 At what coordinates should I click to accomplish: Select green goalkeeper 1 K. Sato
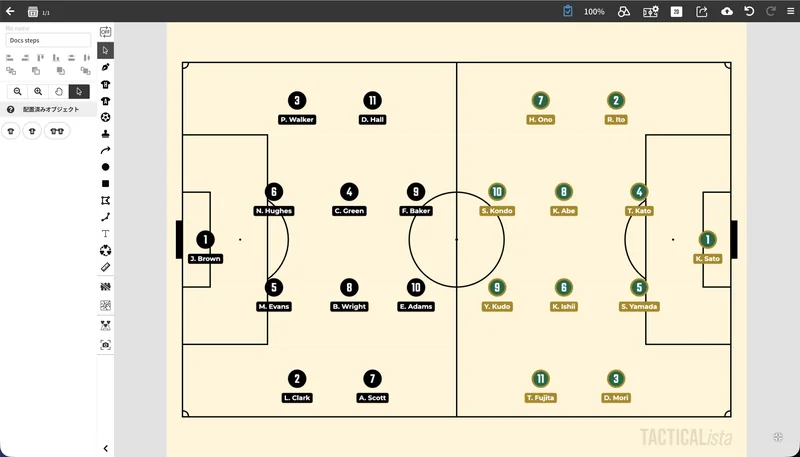707,240
